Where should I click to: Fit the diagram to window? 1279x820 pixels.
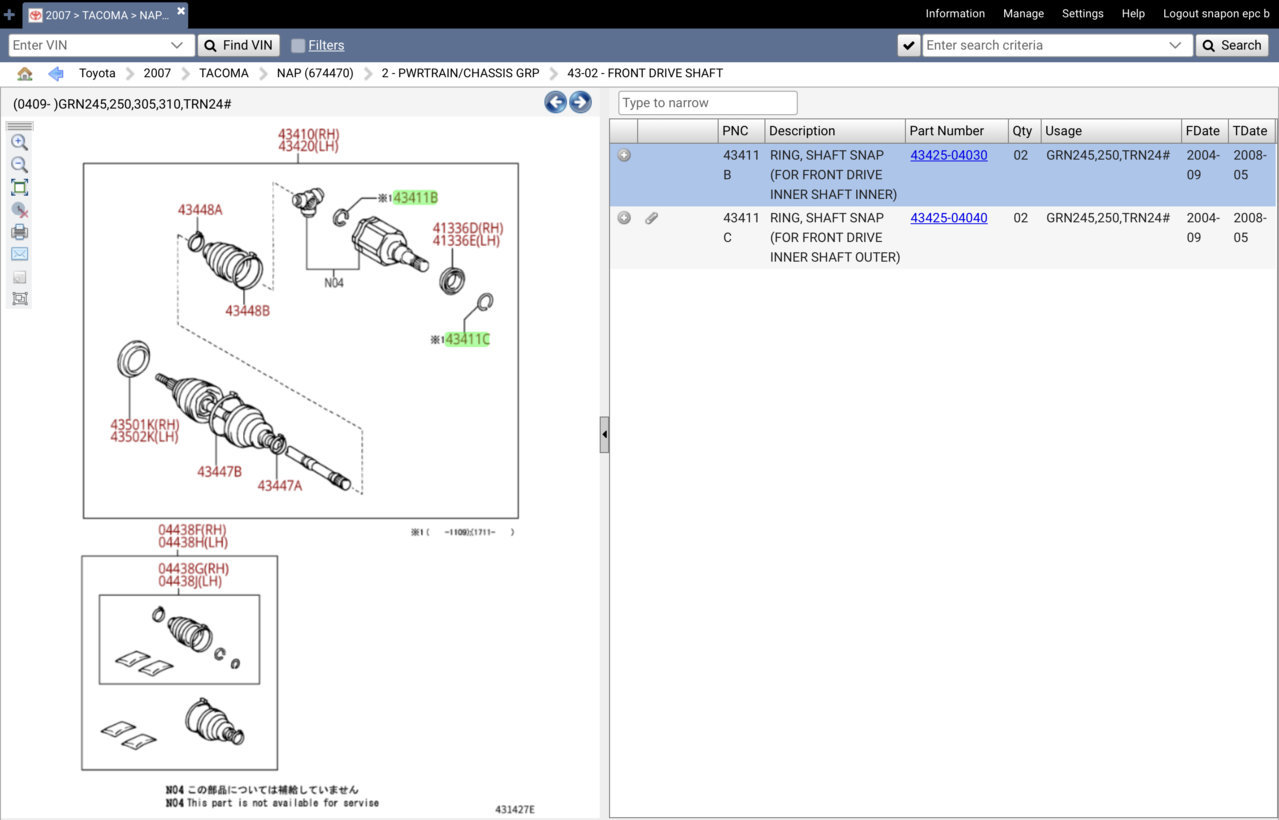pos(19,187)
